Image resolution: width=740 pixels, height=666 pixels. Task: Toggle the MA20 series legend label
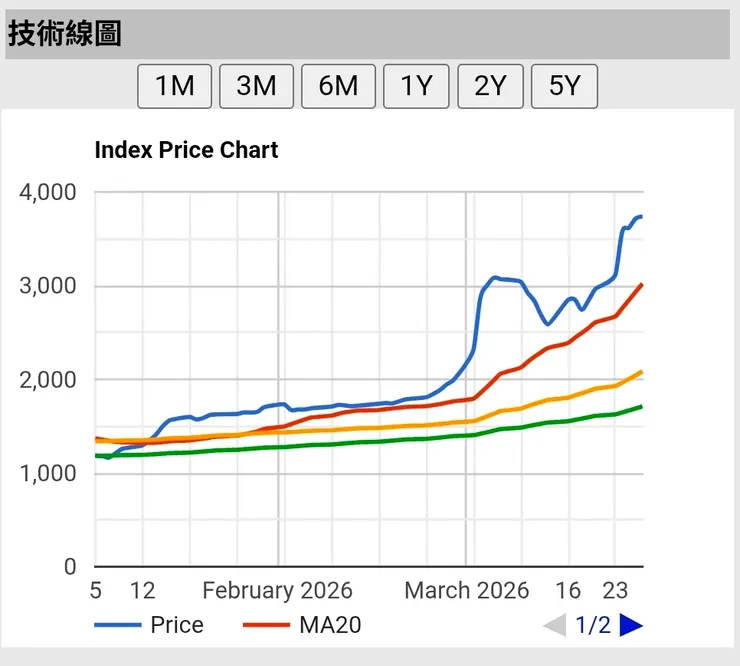coord(330,625)
